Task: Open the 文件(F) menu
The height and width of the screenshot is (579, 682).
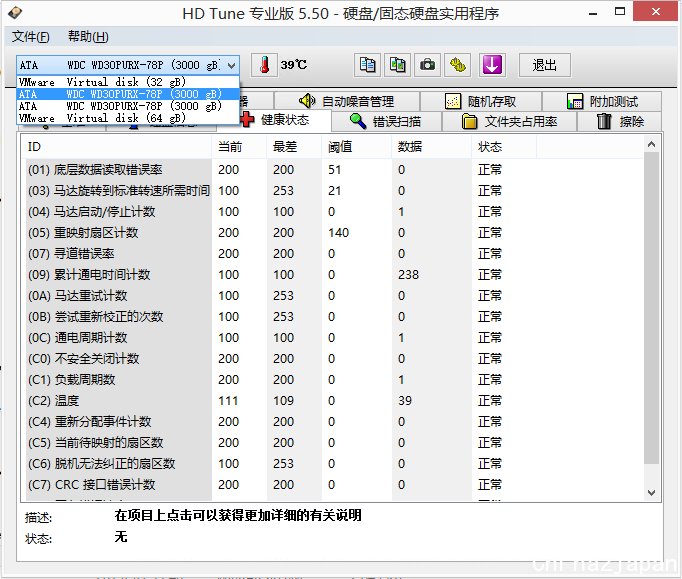Action: point(30,37)
